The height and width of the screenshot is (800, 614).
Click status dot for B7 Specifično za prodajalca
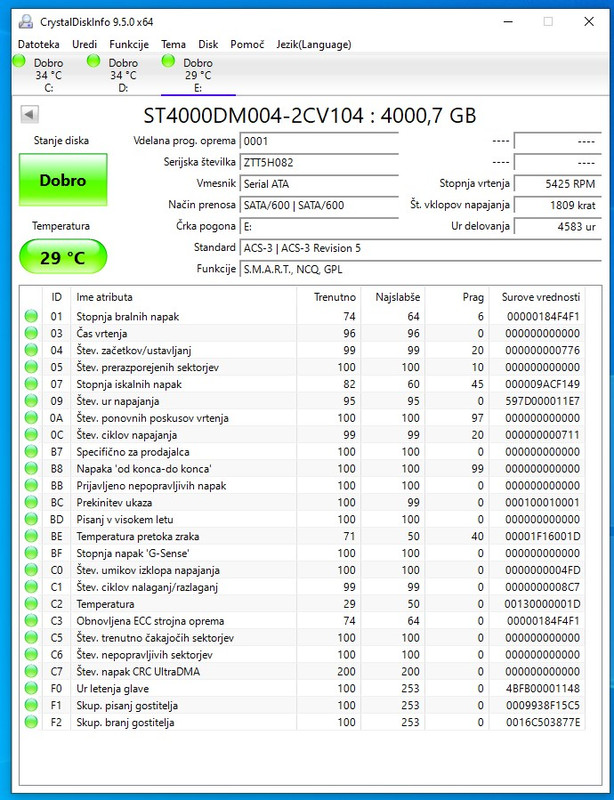pyautogui.click(x=31, y=452)
